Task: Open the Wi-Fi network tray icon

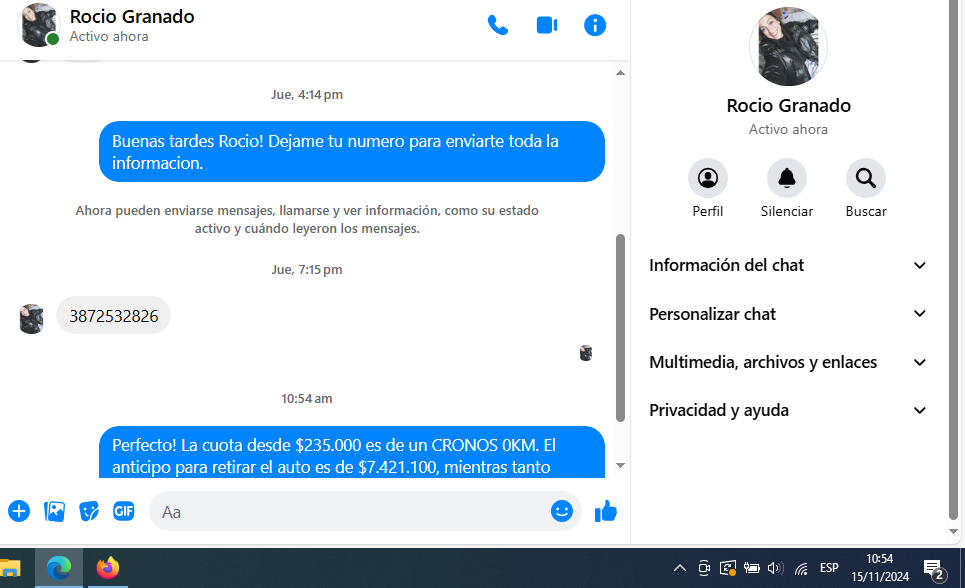Action: click(x=801, y=568)
